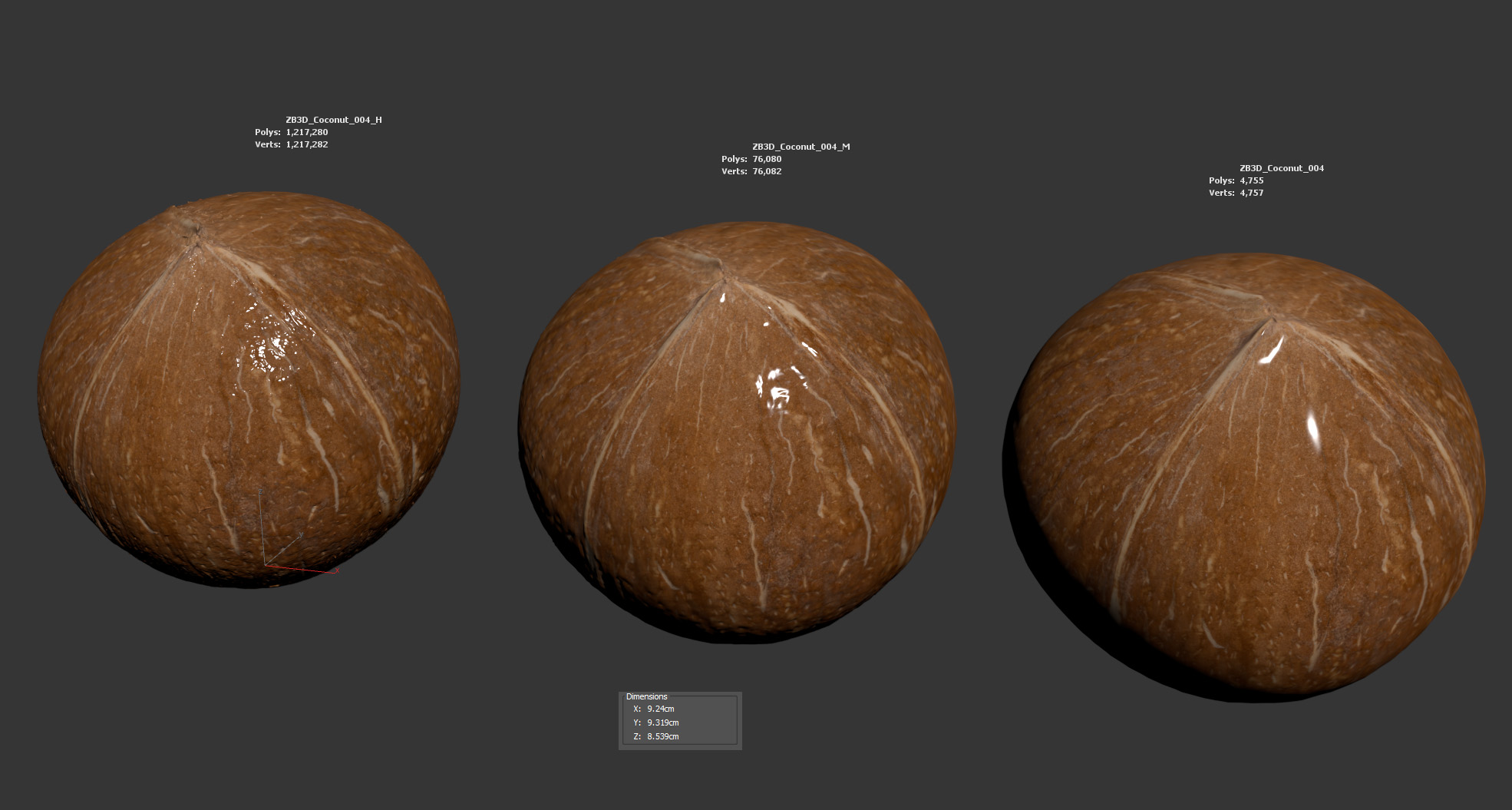
Task: Click the 76,082 verts count
Action: tap(767, 171)
